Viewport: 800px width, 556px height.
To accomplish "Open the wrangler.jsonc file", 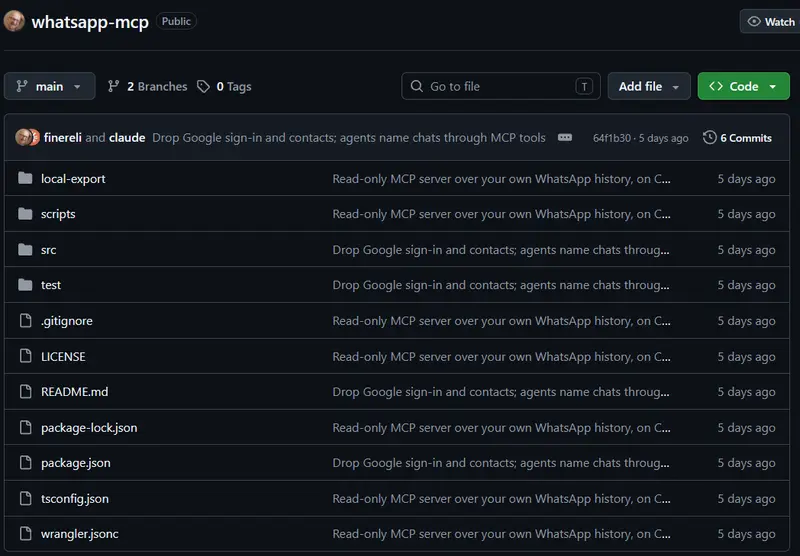I will tap(80, 534).
